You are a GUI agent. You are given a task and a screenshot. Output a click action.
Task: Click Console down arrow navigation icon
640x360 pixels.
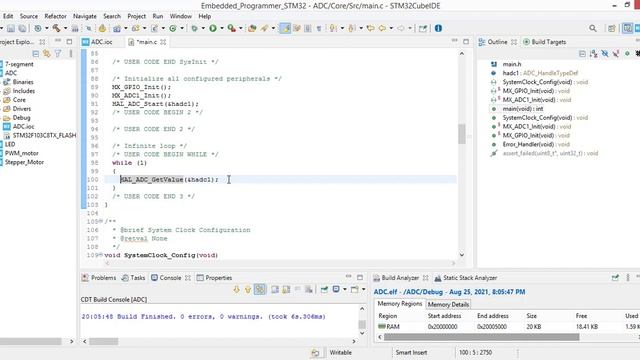click(x=236, y=289)
